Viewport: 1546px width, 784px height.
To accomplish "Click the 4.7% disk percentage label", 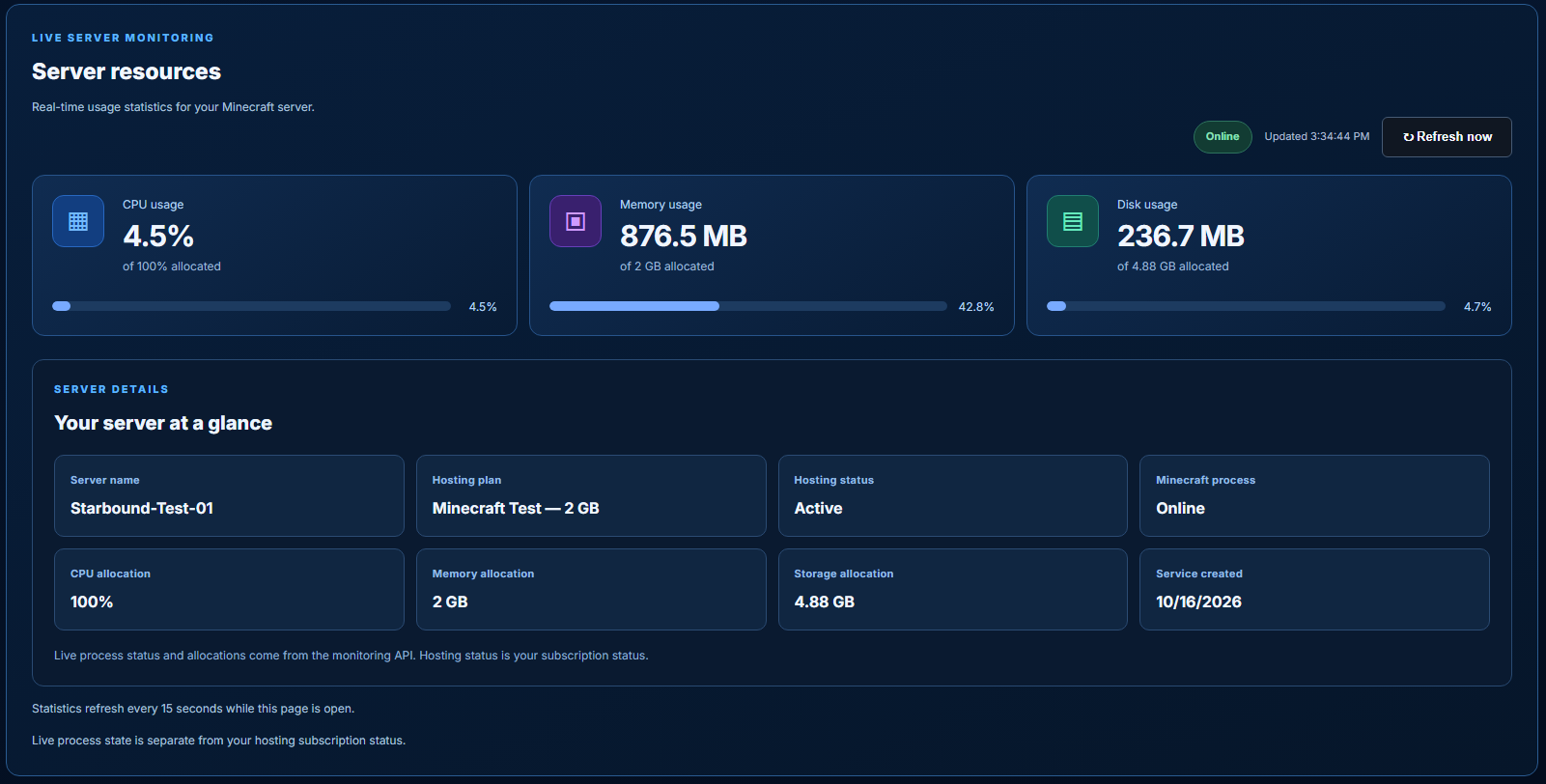I will tap(1477, 307).
